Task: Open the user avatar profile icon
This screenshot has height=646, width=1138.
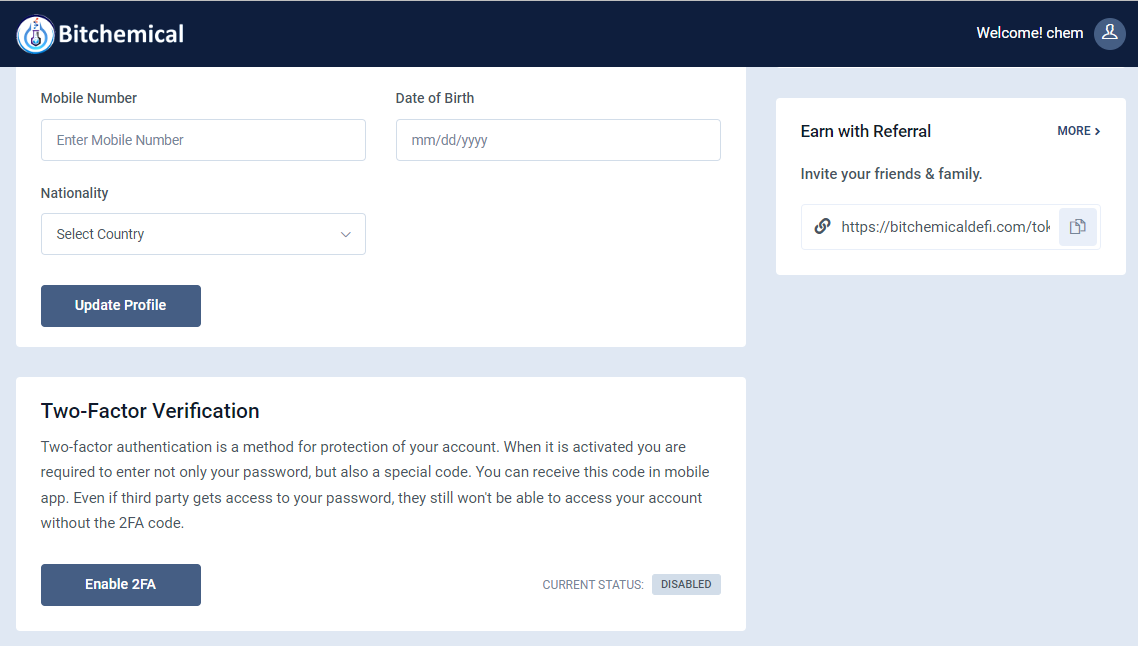Action: [x=1109, y=33]
